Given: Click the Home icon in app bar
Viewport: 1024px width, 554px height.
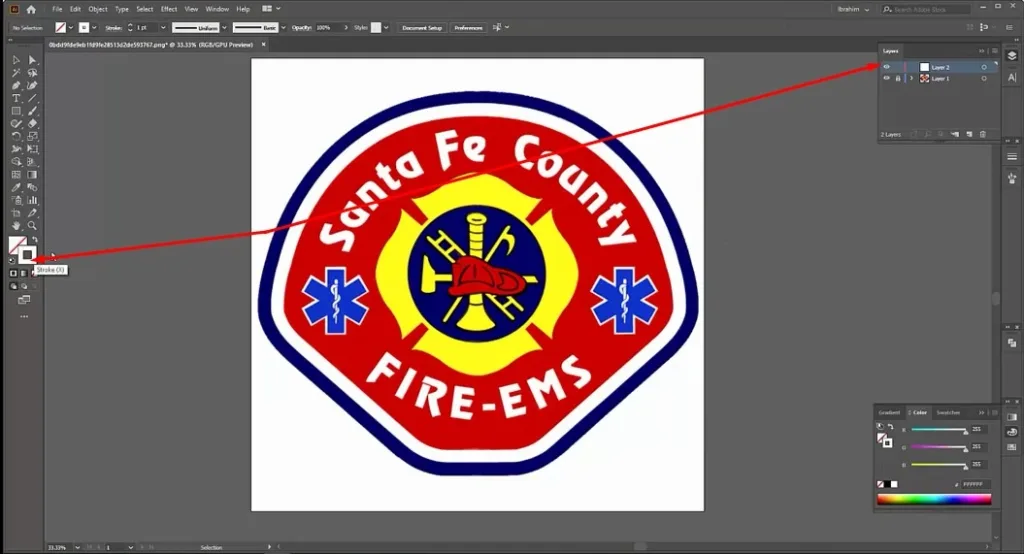Looking at the screenshot, I should tap(31, 9).
